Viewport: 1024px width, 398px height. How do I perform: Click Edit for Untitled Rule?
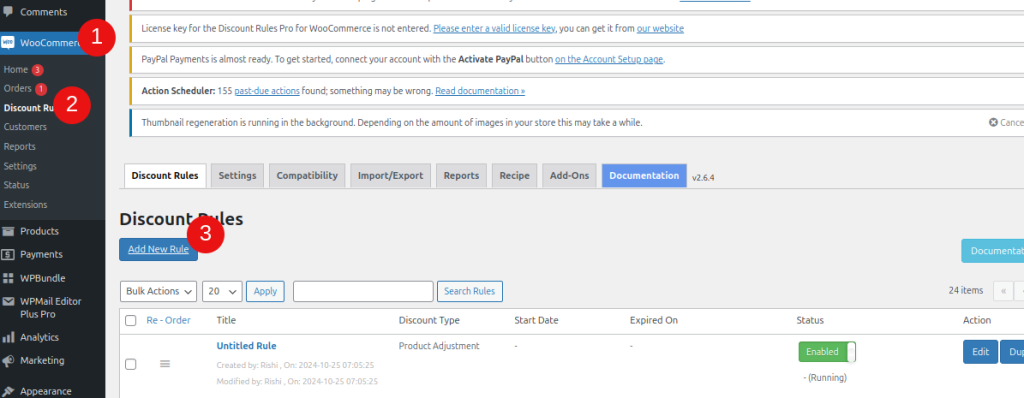click(980, 352)
